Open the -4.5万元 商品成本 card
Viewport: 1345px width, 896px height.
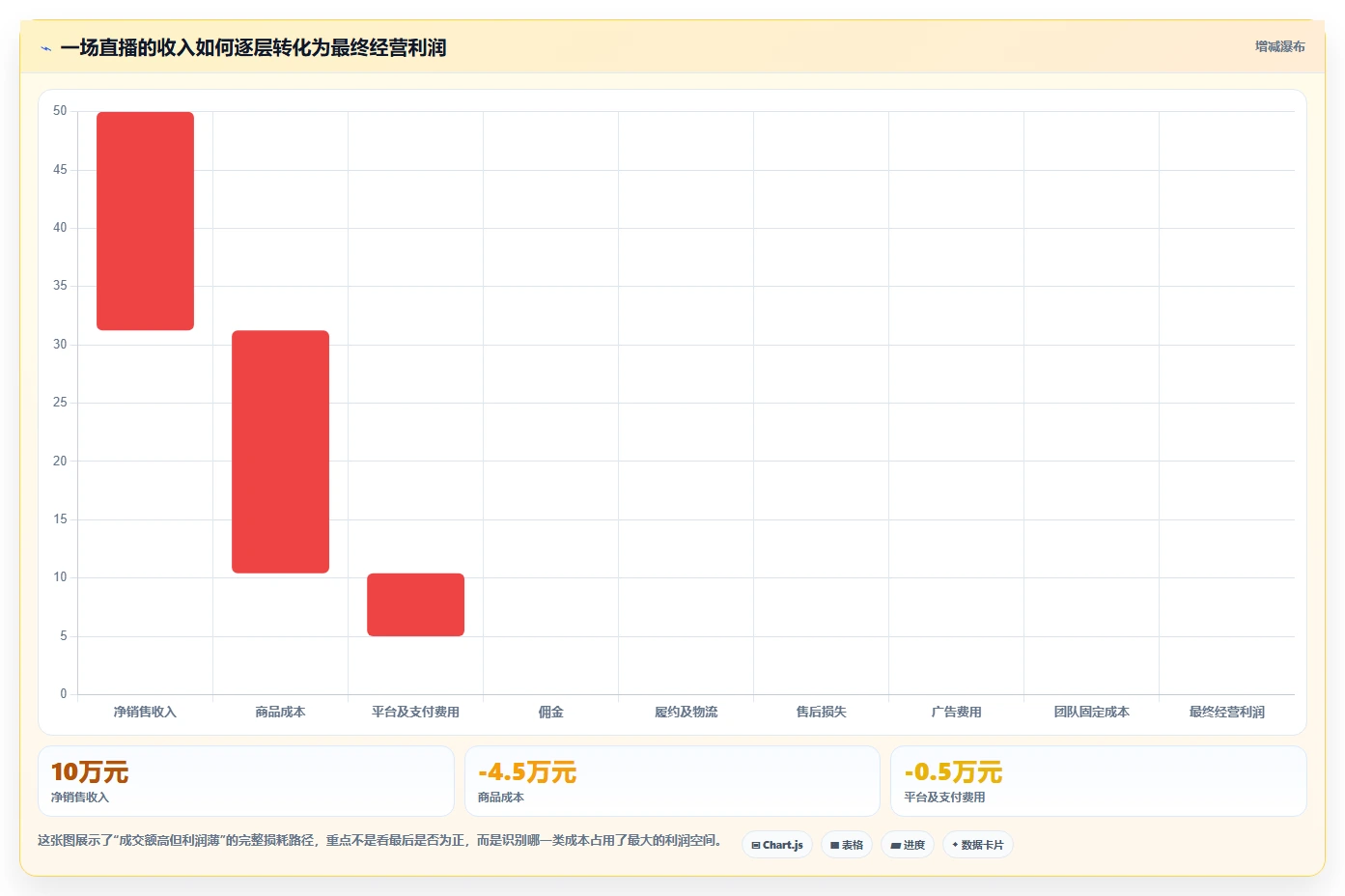pos(672,781)
